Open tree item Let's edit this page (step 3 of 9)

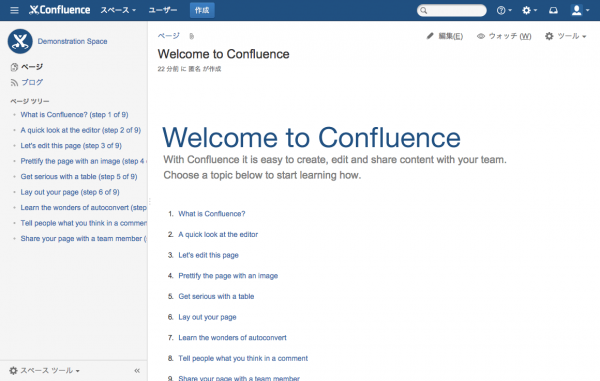[71, 146]
